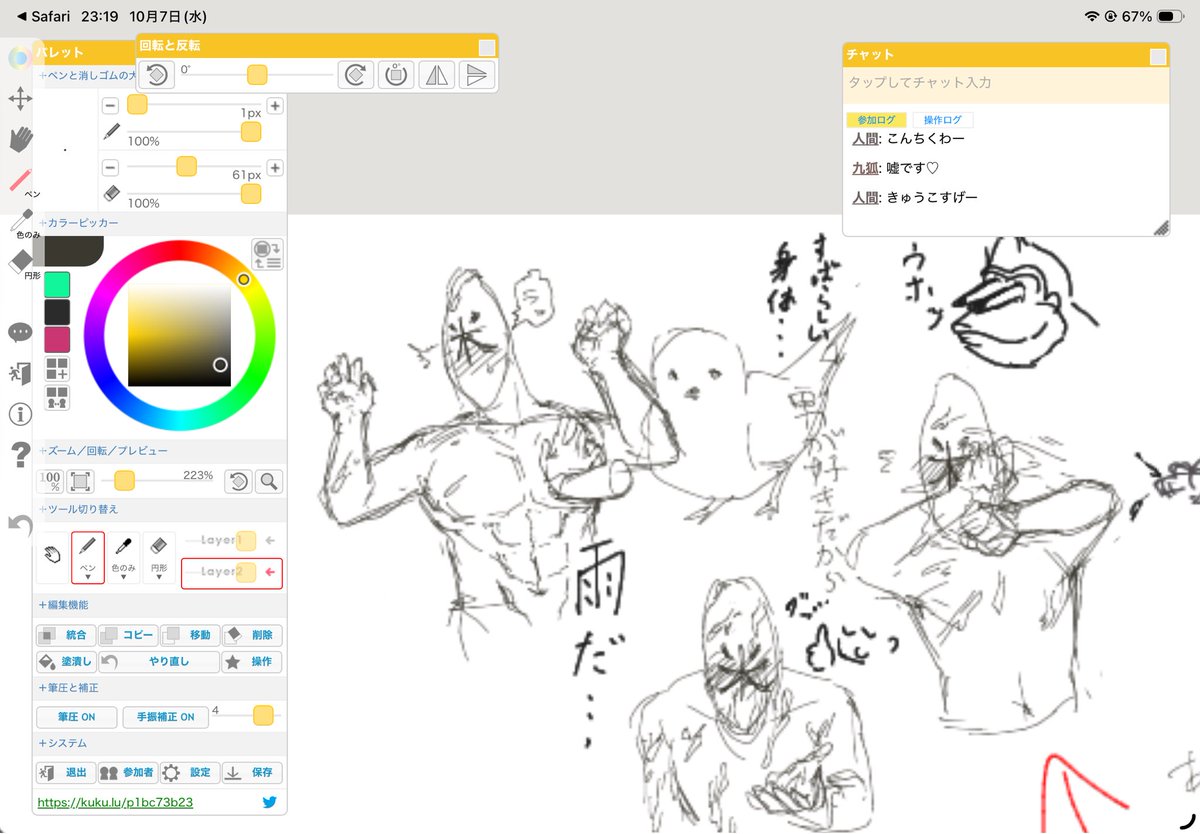Toggle the square box in チャット title bar

1158,57
